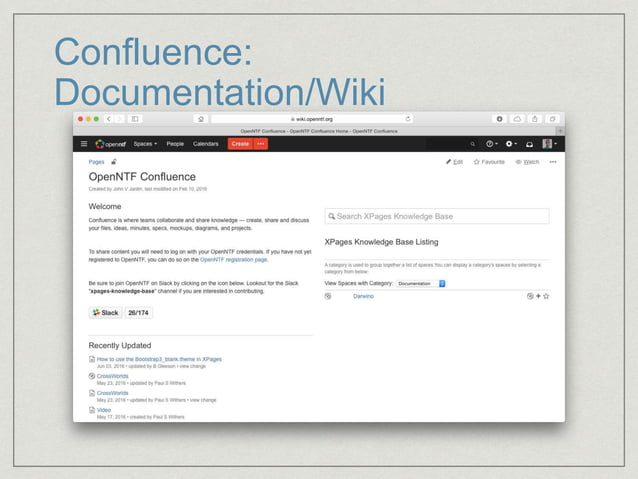Open the Documentation category dropdown
The width and height of the screenshot is (638, 479).
pos(421,283)
